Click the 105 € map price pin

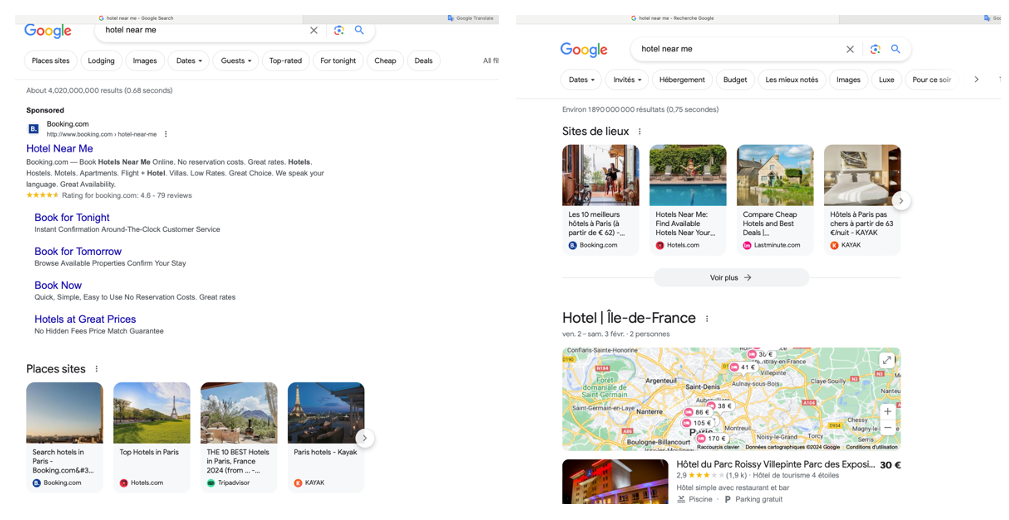pos(697,423)
